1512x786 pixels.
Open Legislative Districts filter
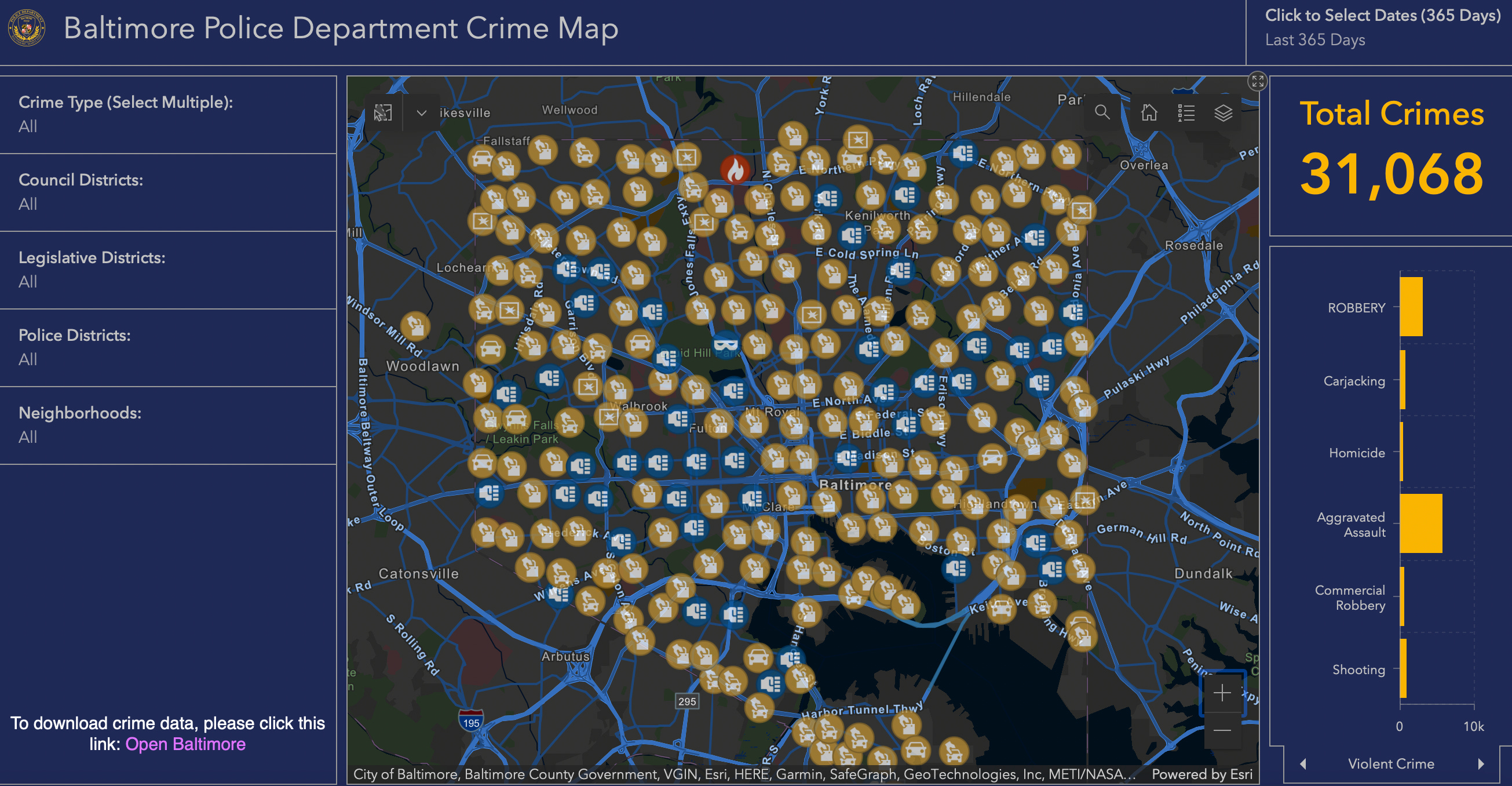point(169,270)
